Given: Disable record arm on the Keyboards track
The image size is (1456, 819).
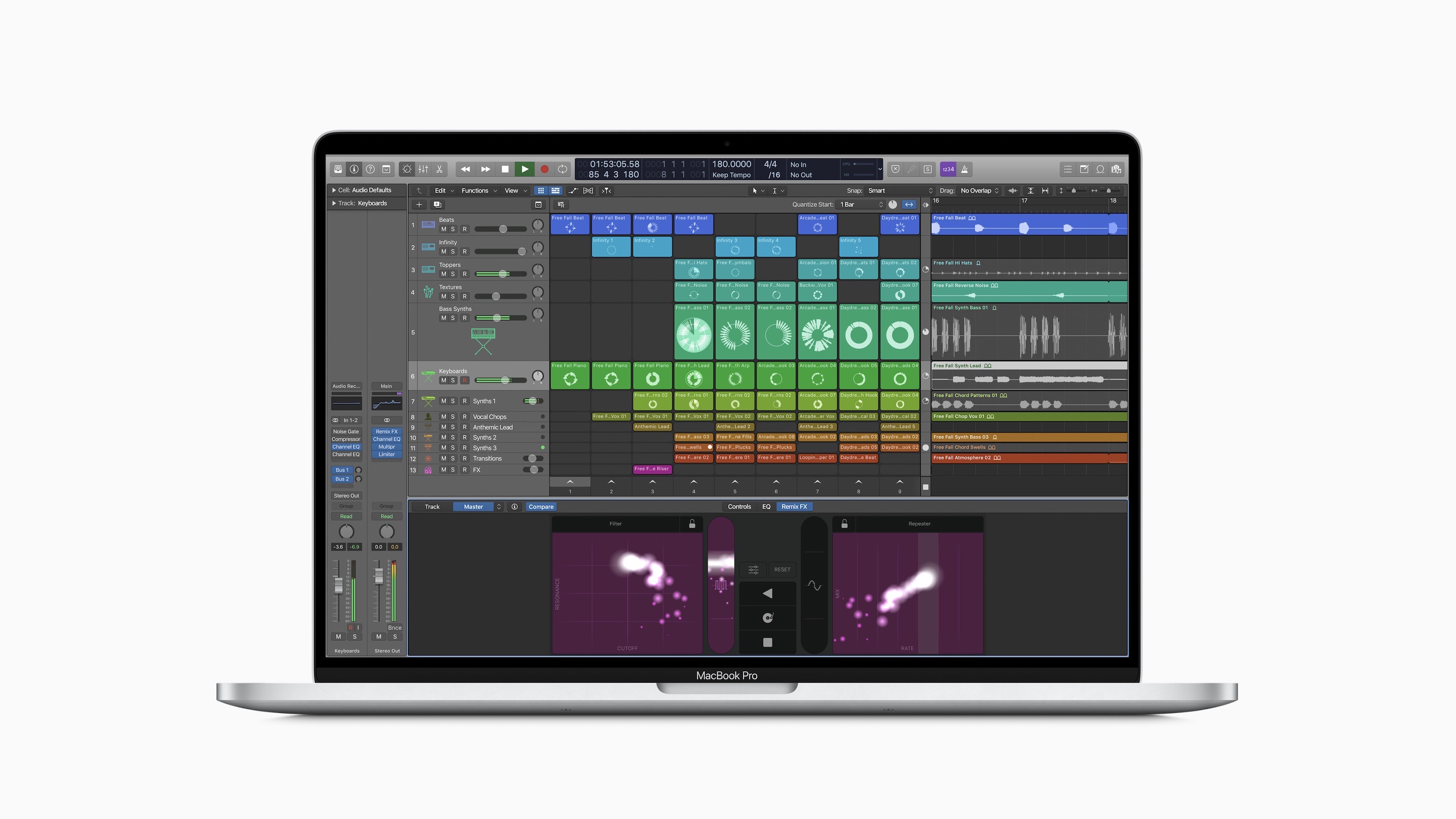Looking at the screenshot, I should (x=465, y=380).
